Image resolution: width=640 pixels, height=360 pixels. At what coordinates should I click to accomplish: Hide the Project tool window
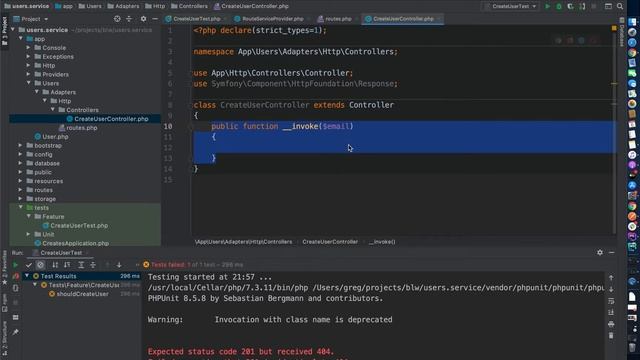[x=155, y=19]
